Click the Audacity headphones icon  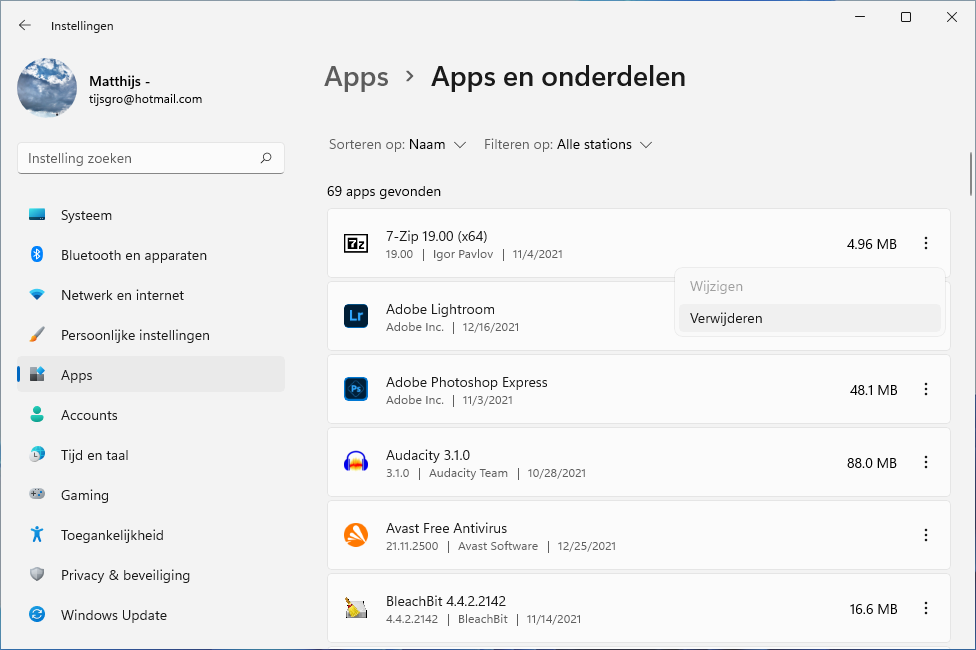(356, 463)
